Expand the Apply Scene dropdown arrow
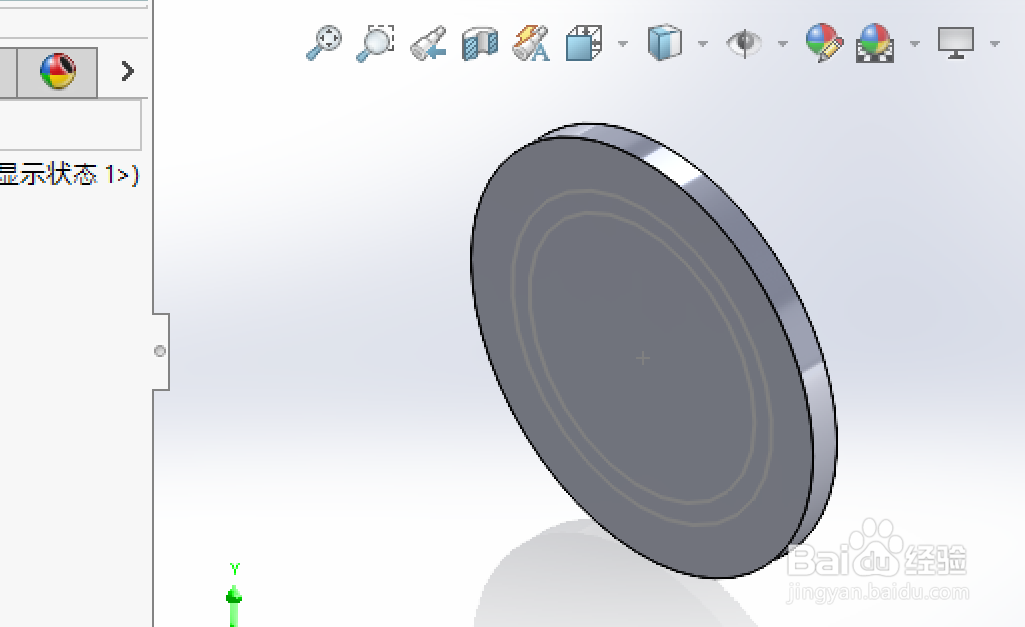The image size is (1025, 627). pos(915,44)
